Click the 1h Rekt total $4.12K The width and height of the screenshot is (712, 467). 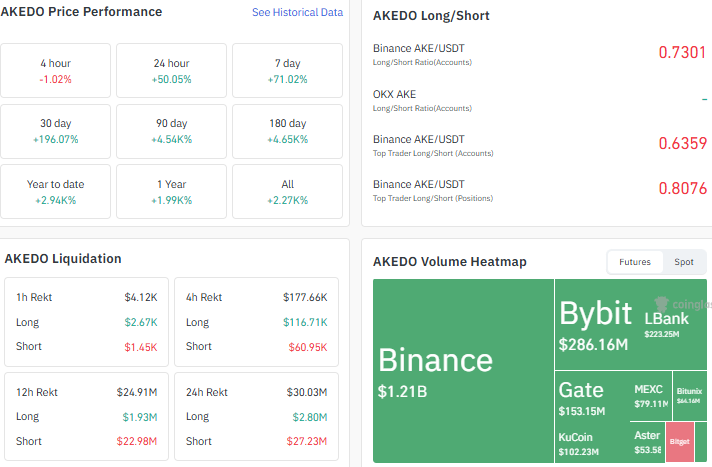141,298
